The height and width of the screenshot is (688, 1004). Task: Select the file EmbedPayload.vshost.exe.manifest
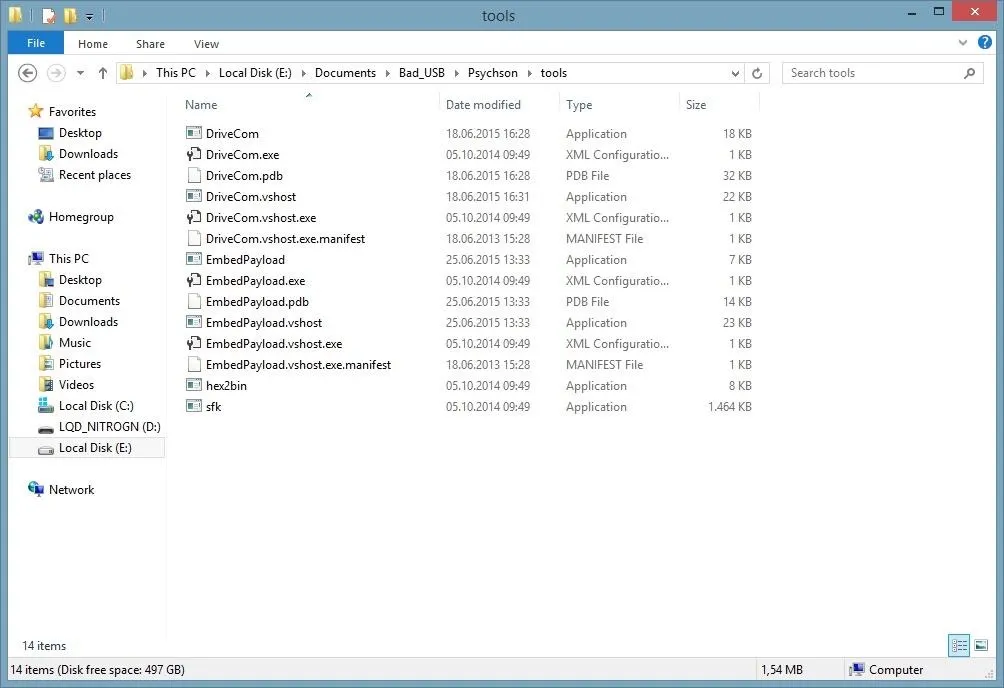point(298,364)
